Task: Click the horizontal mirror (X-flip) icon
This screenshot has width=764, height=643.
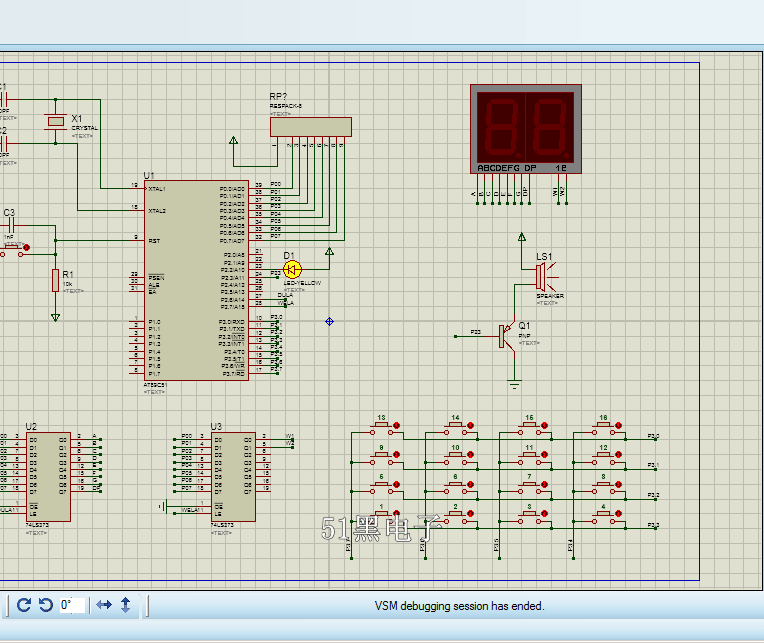Action: pyautogui.click(x=103, y=605)
